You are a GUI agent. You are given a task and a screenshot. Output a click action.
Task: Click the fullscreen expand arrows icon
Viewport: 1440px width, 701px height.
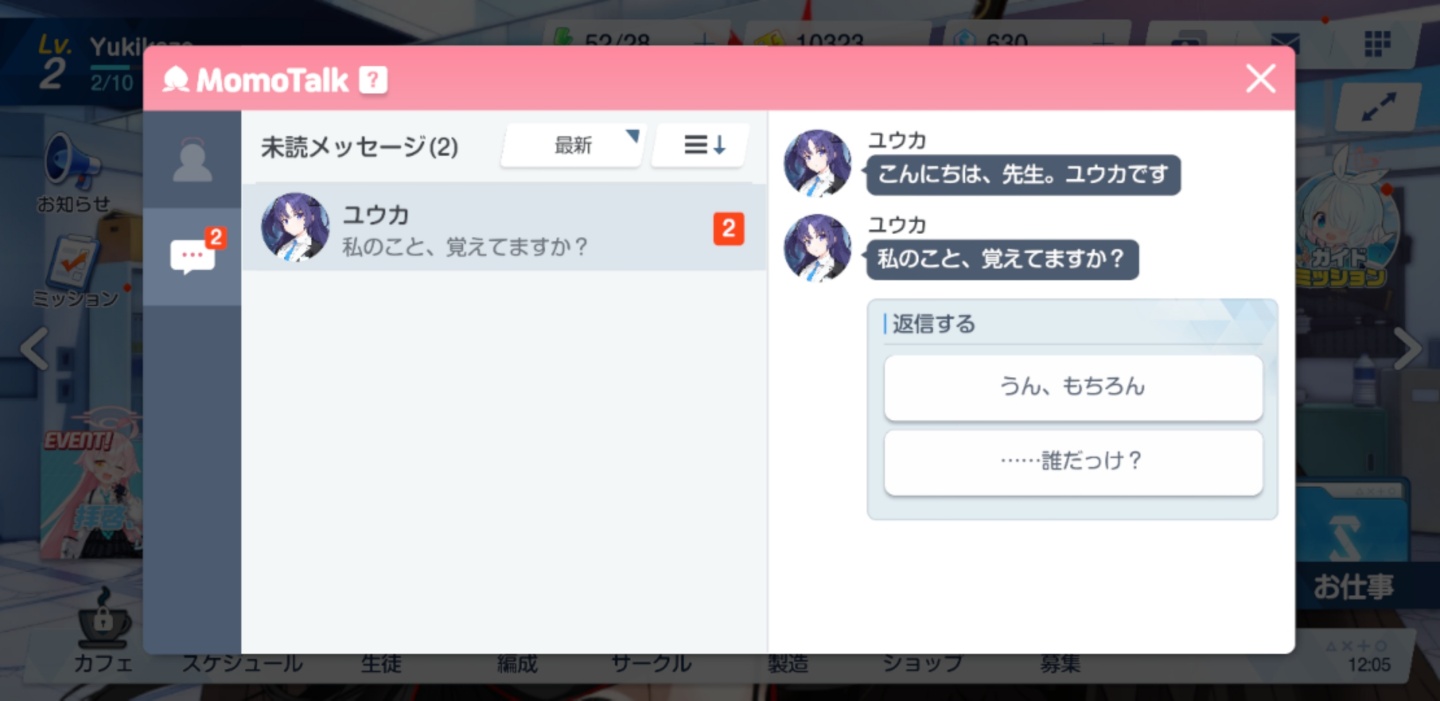[1377, 106]
